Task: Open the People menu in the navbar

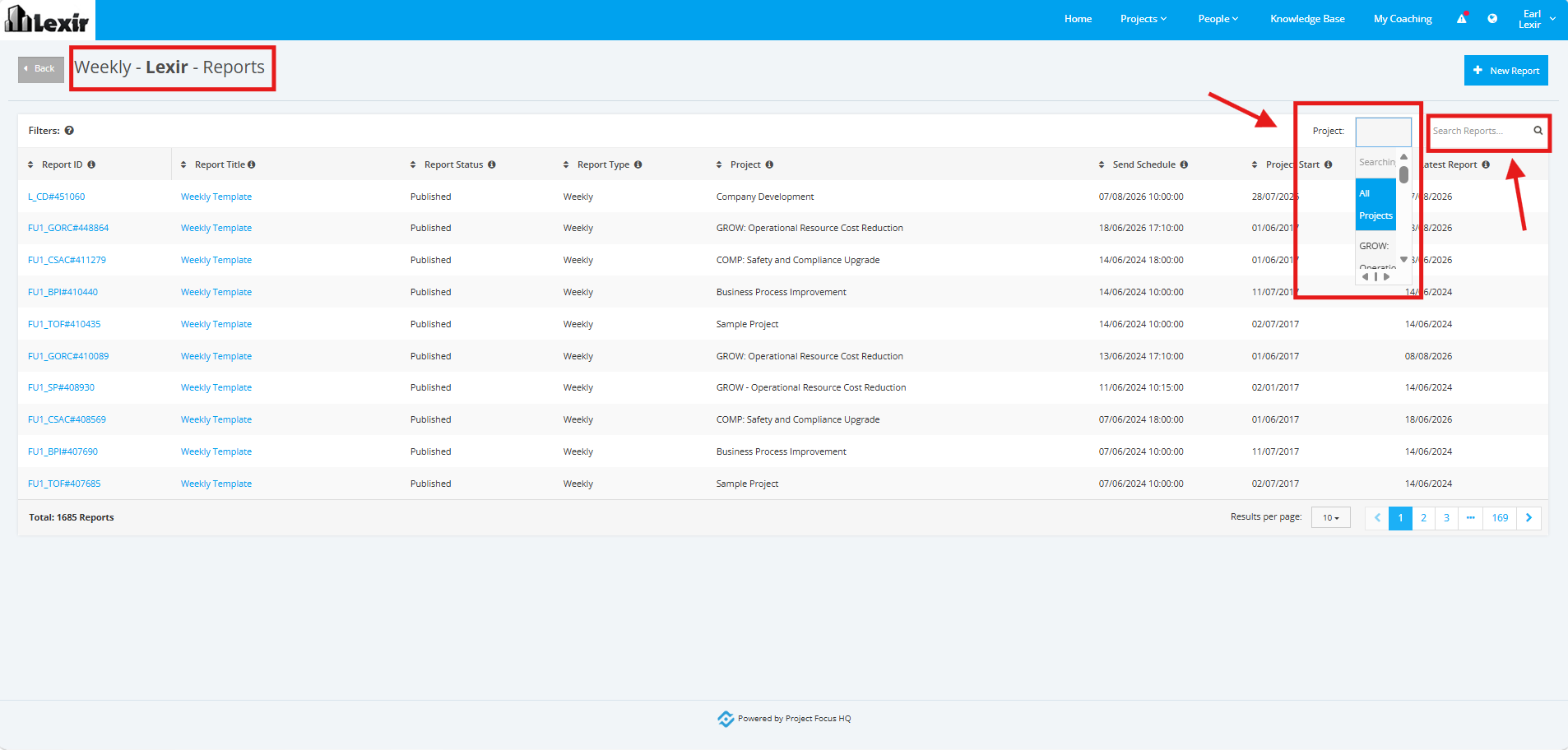Action: point(1218,19)
